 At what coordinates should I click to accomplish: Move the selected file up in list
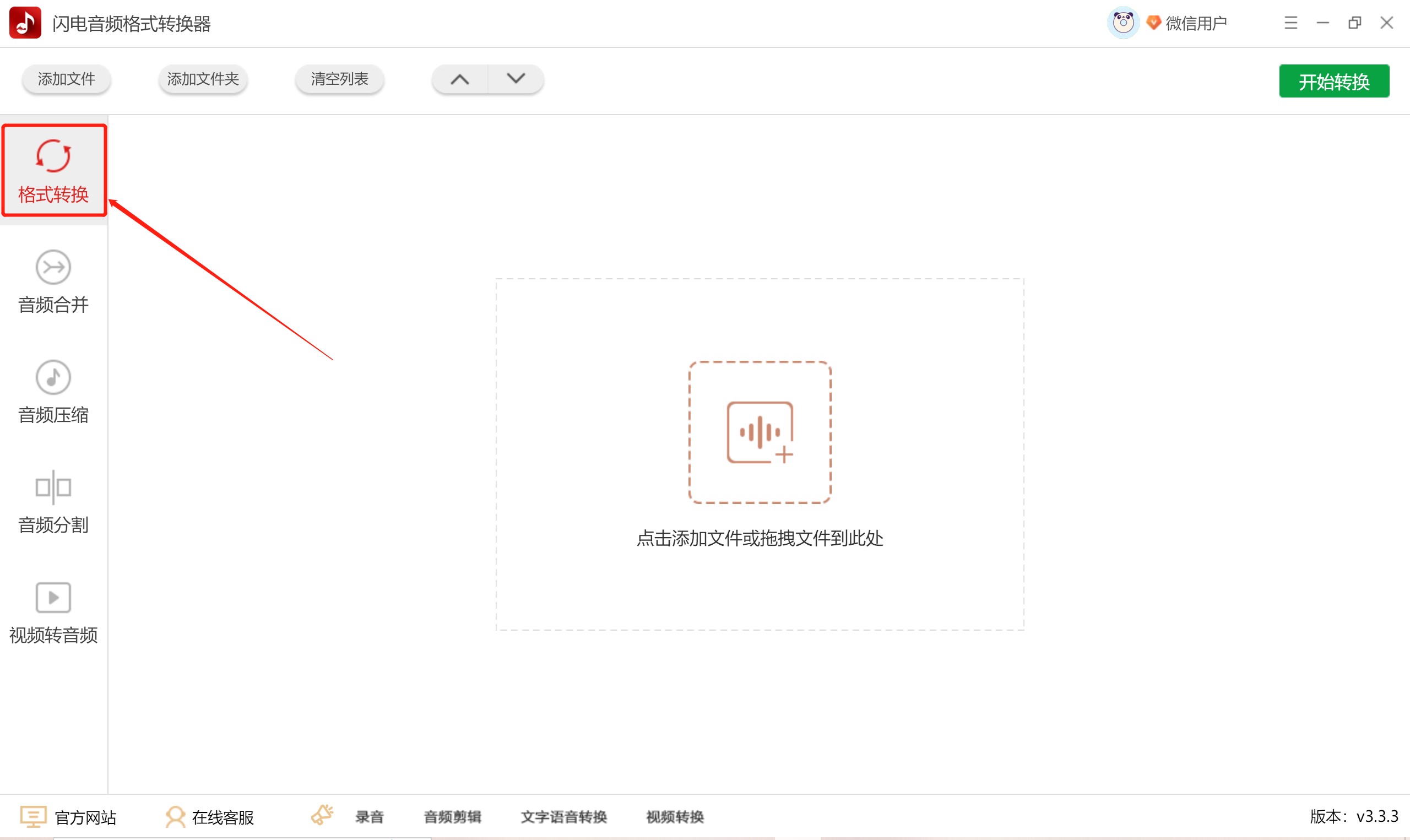click(x=459, y=79)
